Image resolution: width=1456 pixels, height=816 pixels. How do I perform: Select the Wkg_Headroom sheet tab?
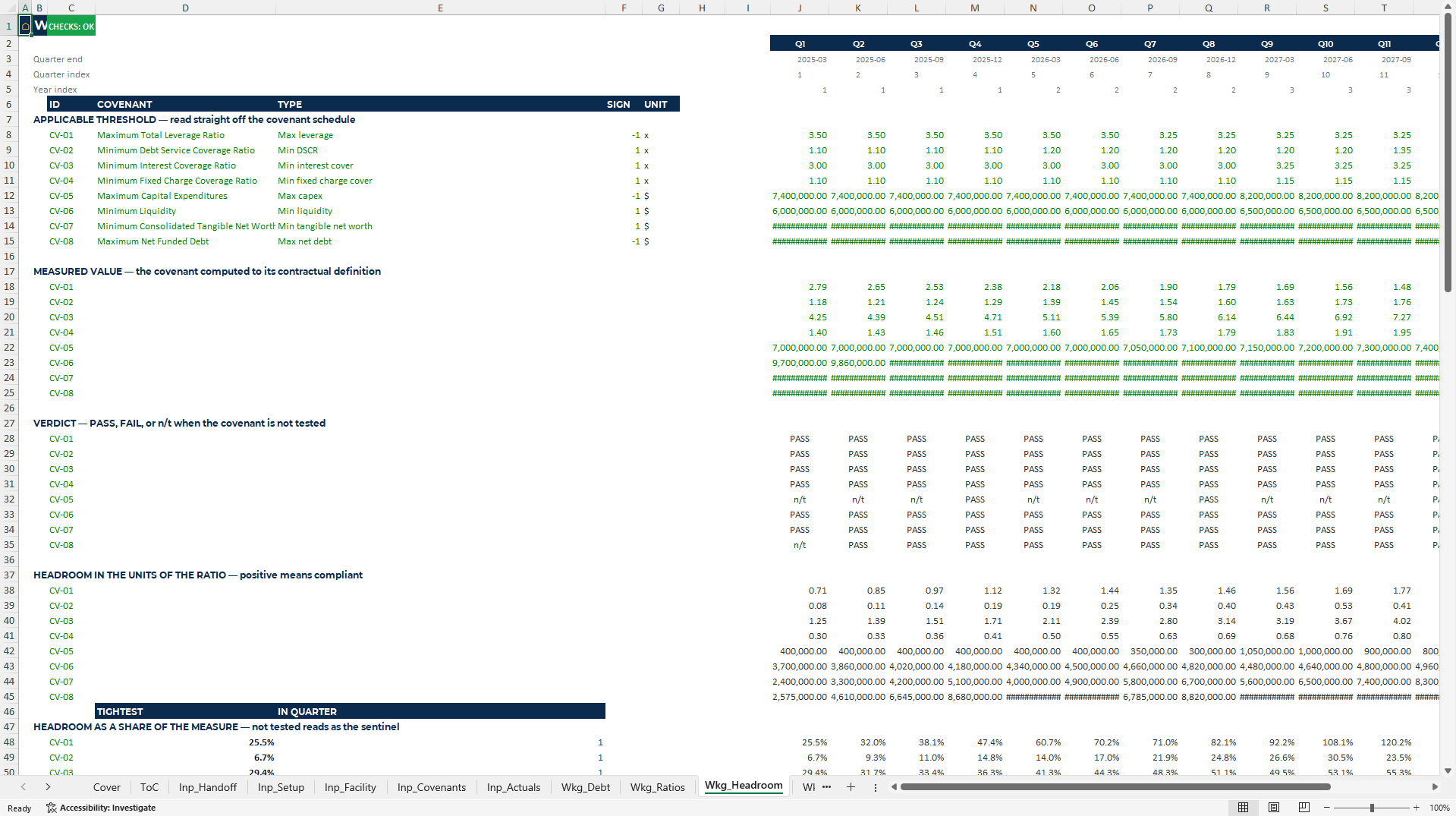[x=744, y=786]
